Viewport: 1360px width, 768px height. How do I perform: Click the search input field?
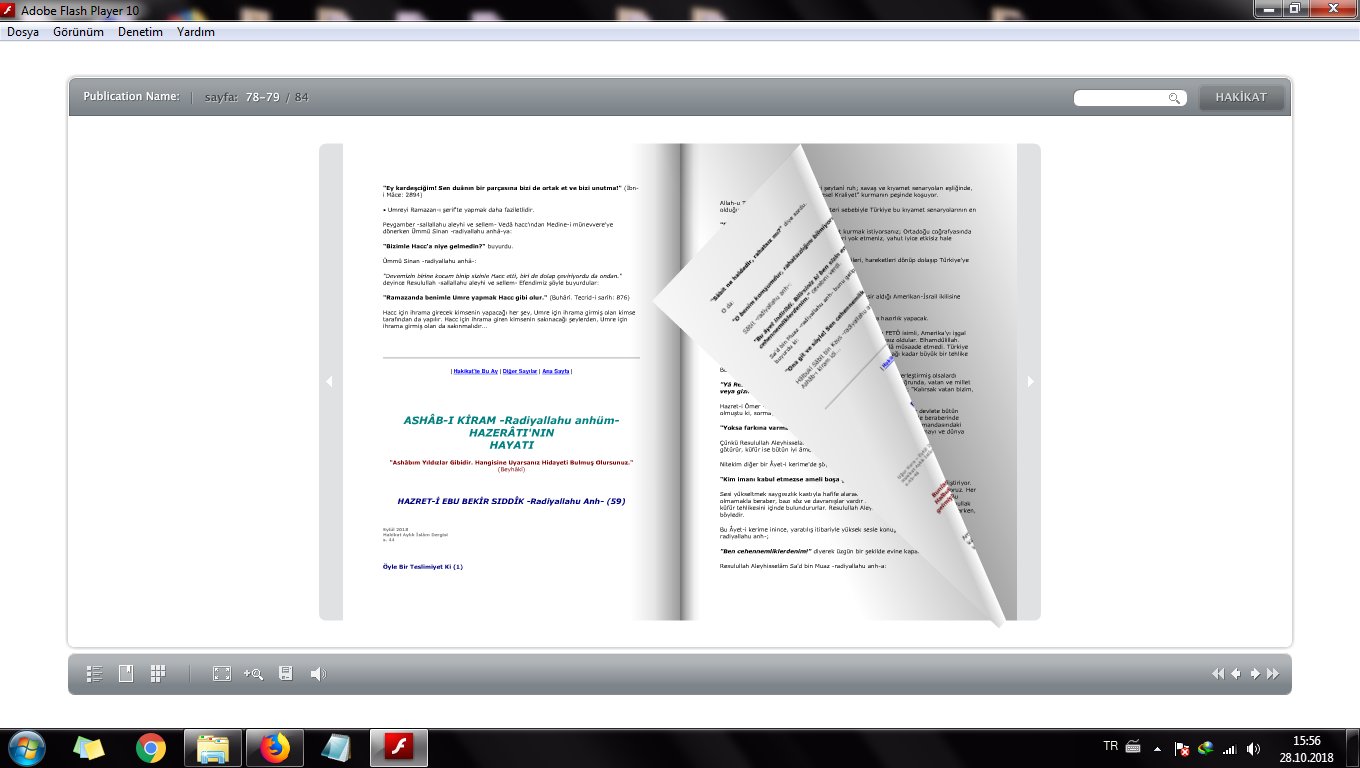tap(1120, 98)
